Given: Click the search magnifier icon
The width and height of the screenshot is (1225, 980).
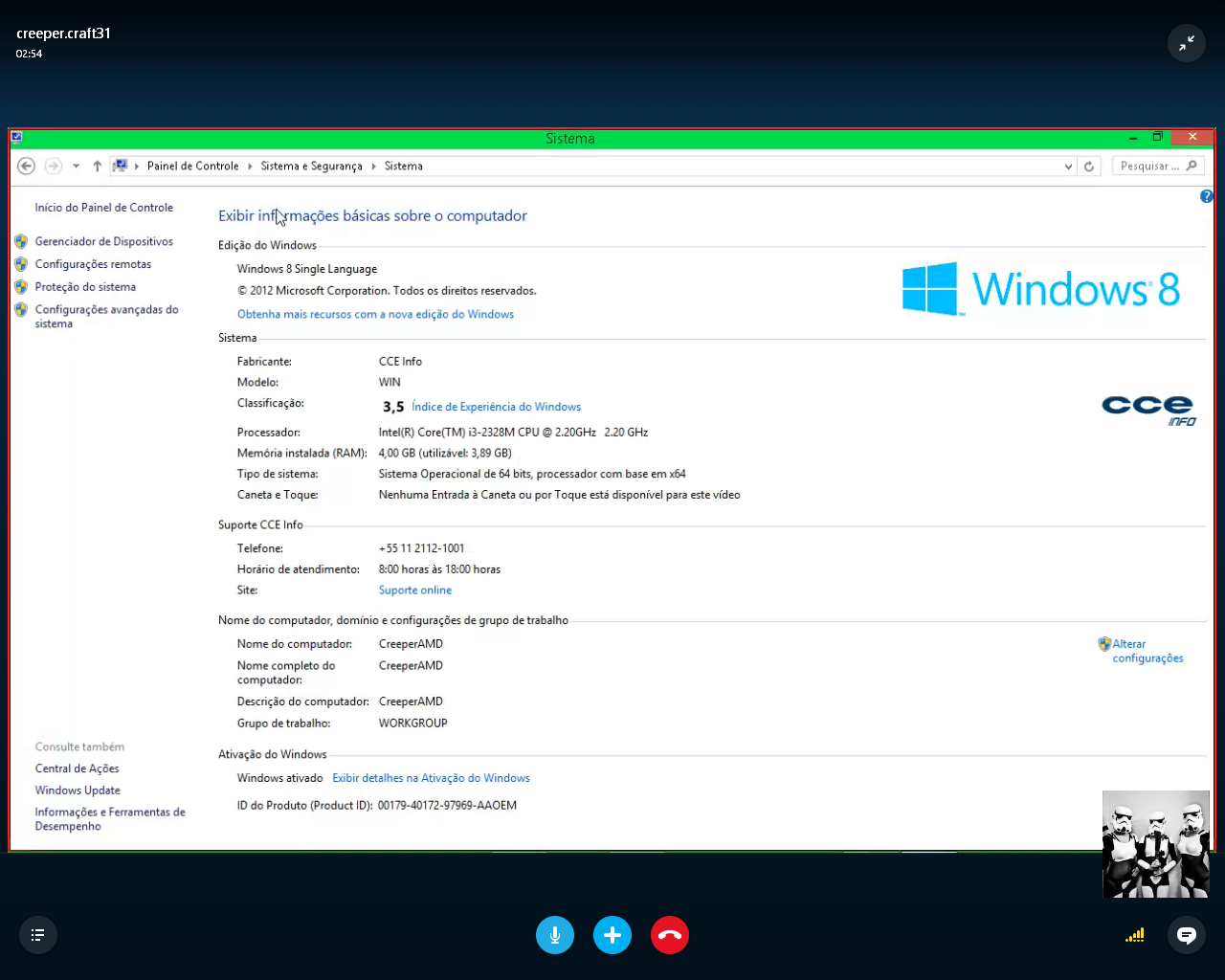Looking at the screenshot, I should [1192, 166].
